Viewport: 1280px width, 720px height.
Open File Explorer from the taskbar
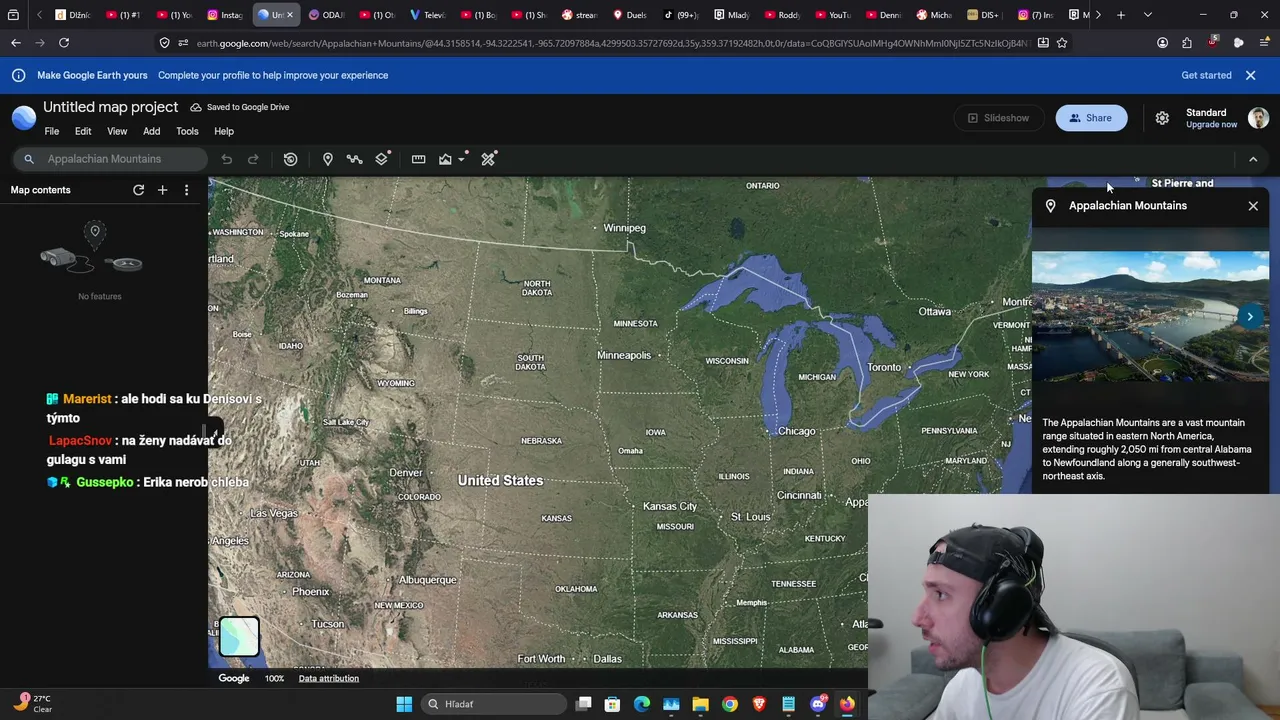701,704
